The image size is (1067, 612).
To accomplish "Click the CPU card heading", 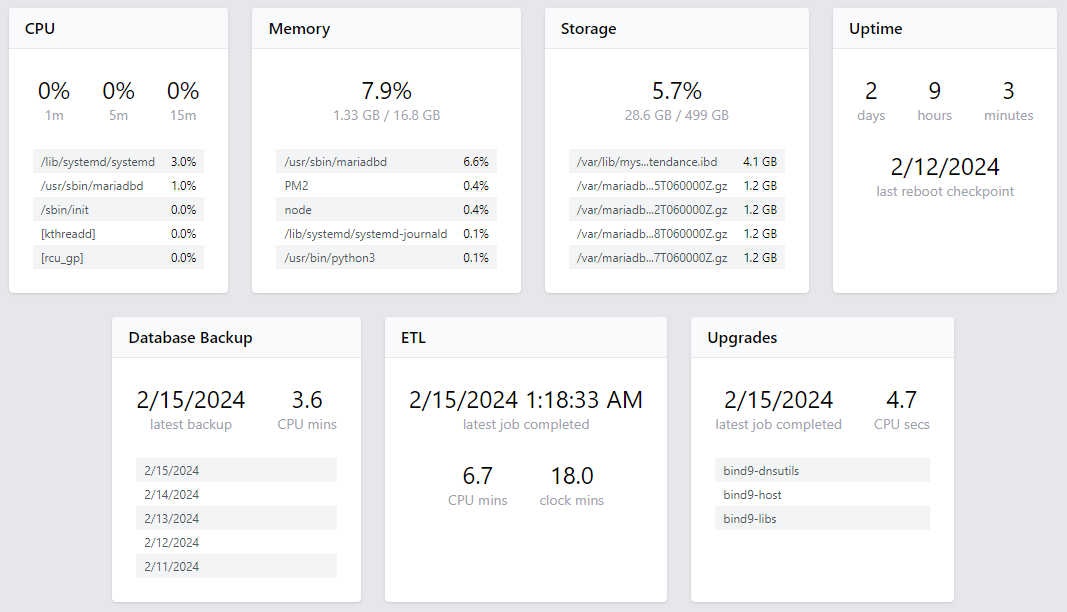I will pos(39,29).
